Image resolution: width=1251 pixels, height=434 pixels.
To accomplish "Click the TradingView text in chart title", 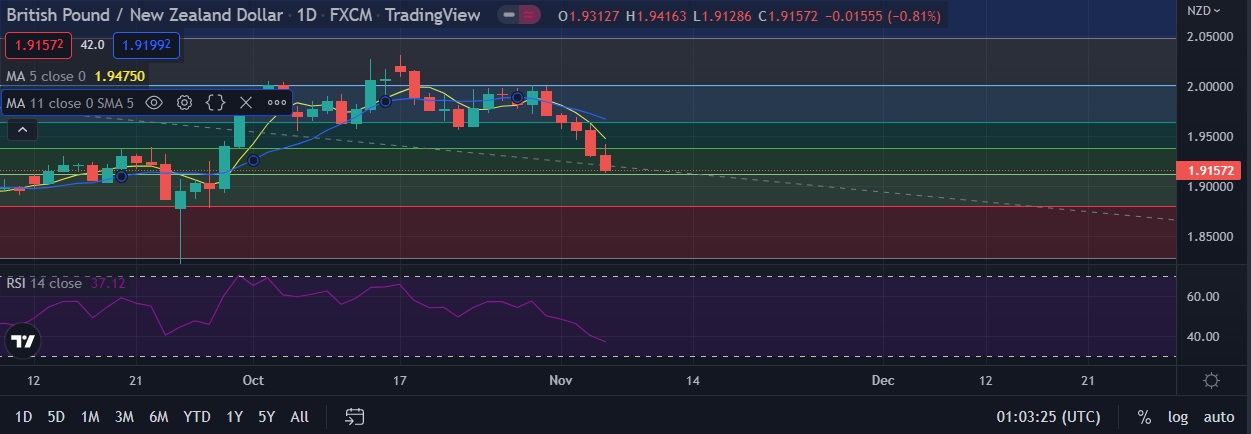I will click(432, 15).
